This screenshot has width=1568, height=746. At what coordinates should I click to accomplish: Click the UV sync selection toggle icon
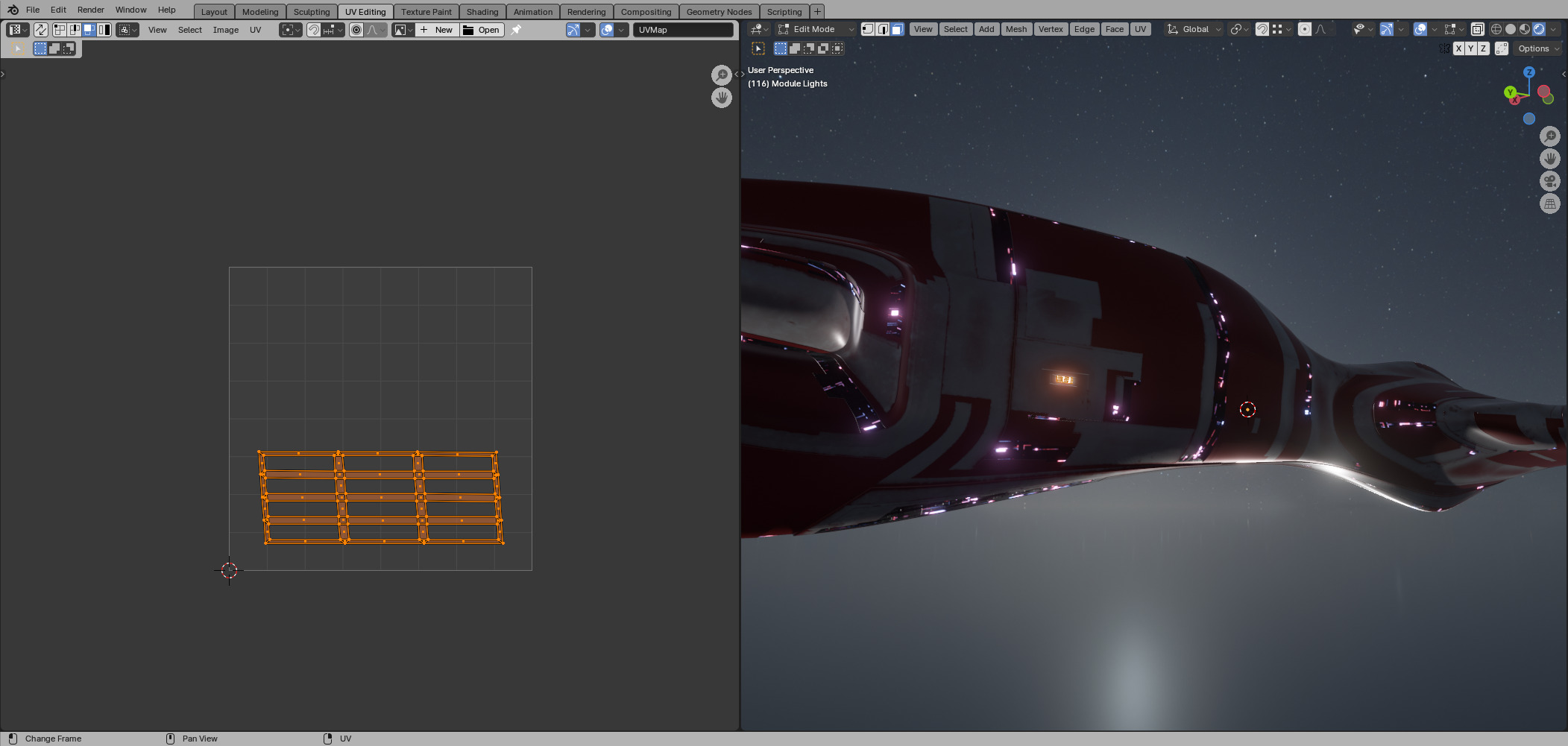tap(41, 30)
